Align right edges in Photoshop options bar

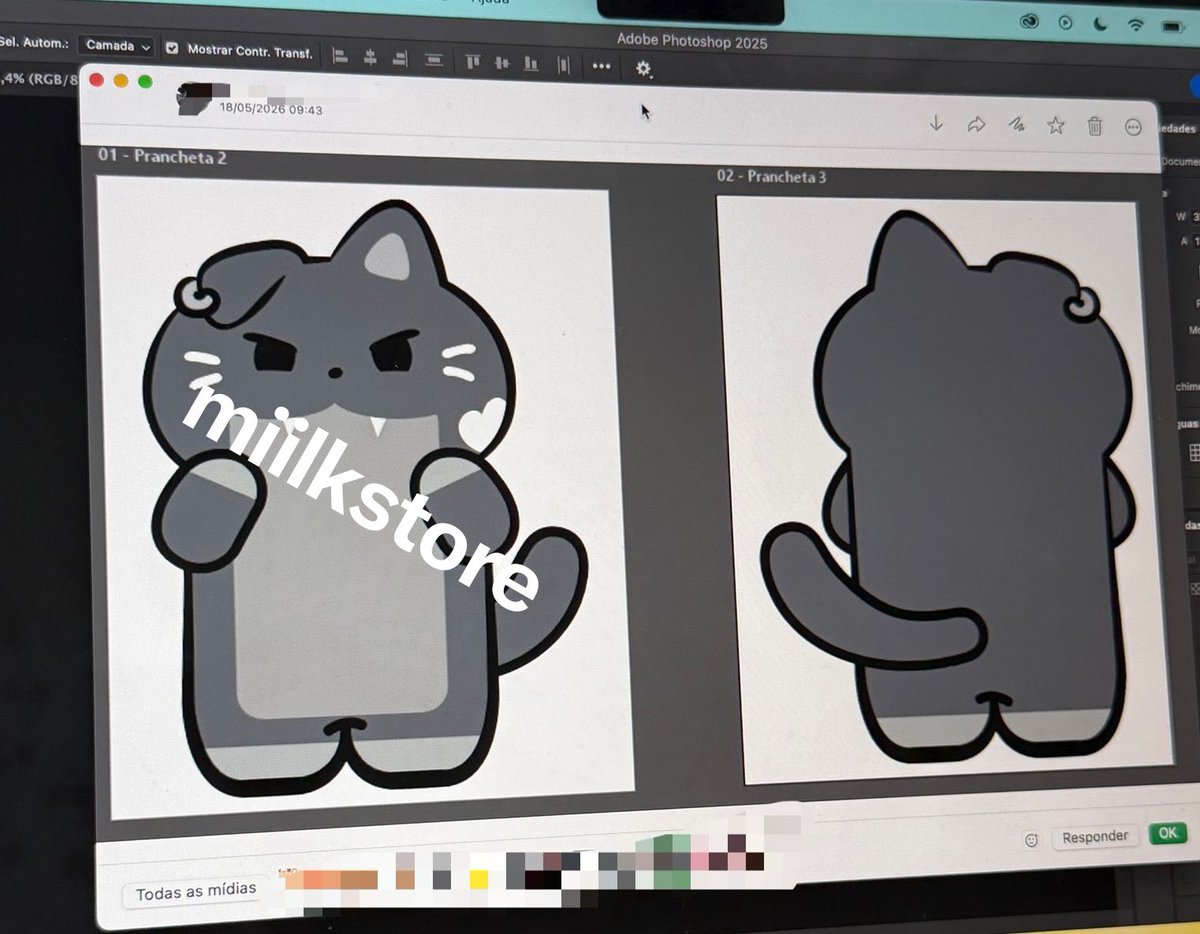coord(401,59)
